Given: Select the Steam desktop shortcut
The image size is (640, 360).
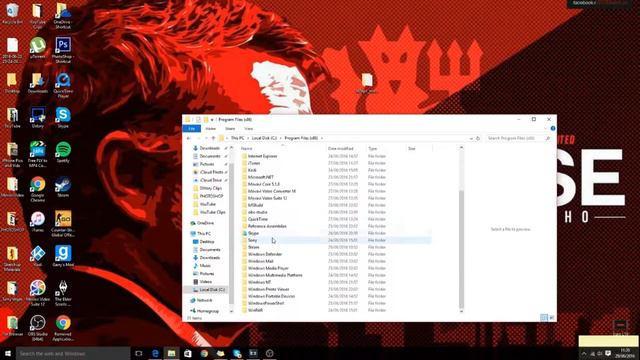Looking at the screenshot, I should pyautogui.click(x=63, y=187).
